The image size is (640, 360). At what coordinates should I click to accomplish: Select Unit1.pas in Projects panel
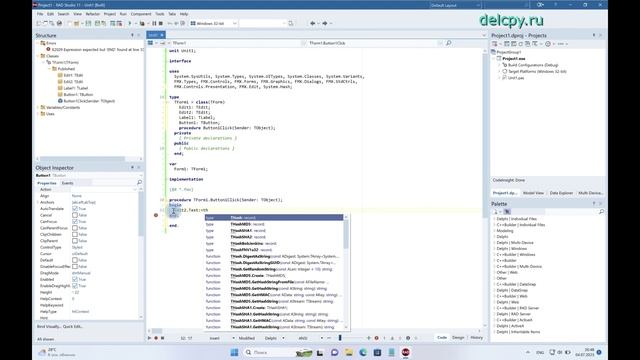click(516, 78)
